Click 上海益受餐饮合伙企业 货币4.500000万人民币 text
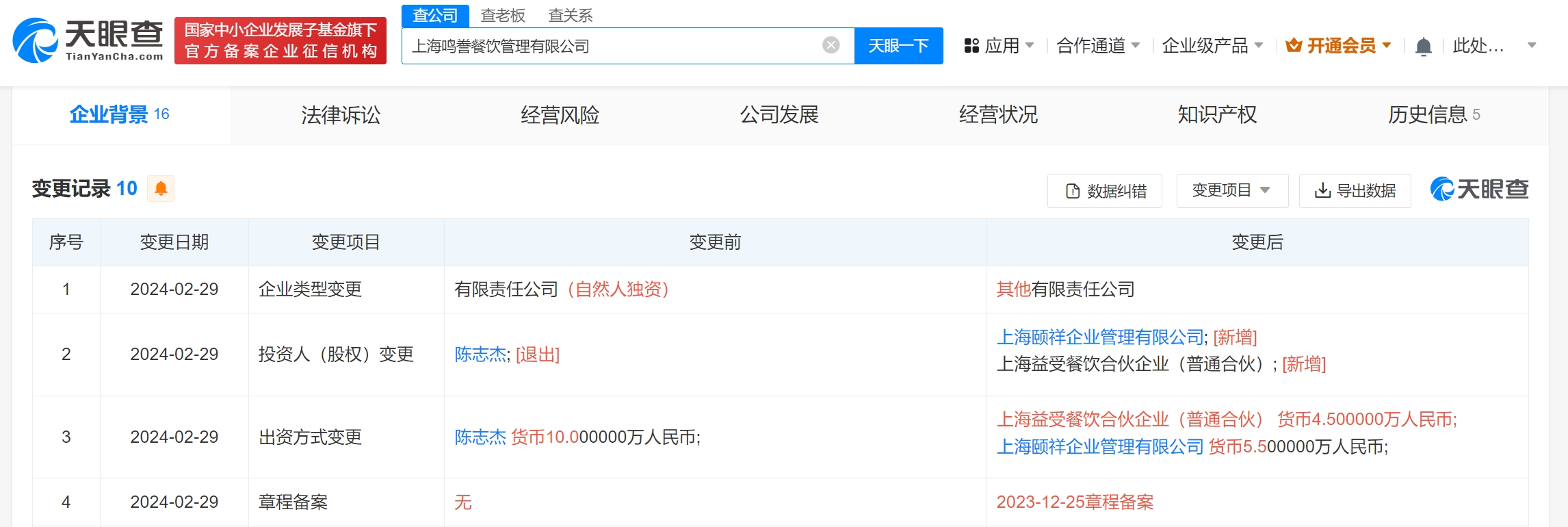This screenshot has height=527, width=1568. [1227, 419]
